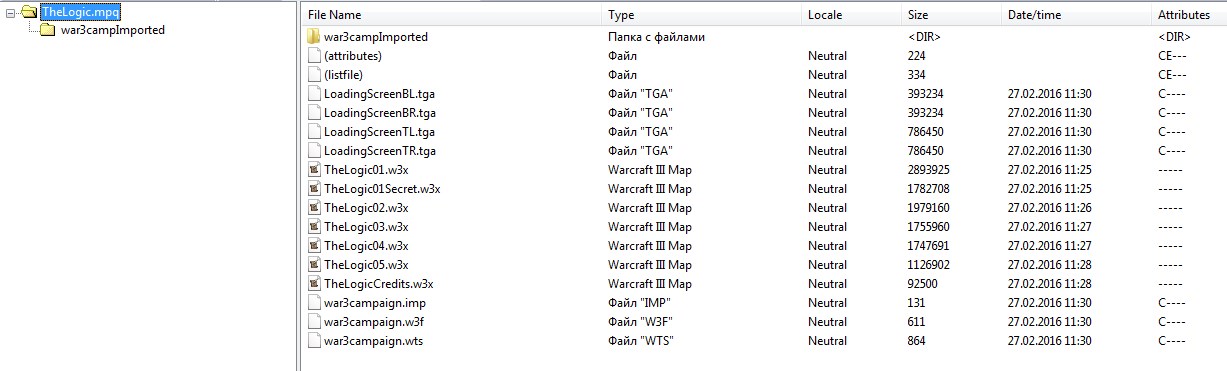
Task: Open war3campImported folder in the tree panel
Action: click(113, 30)
